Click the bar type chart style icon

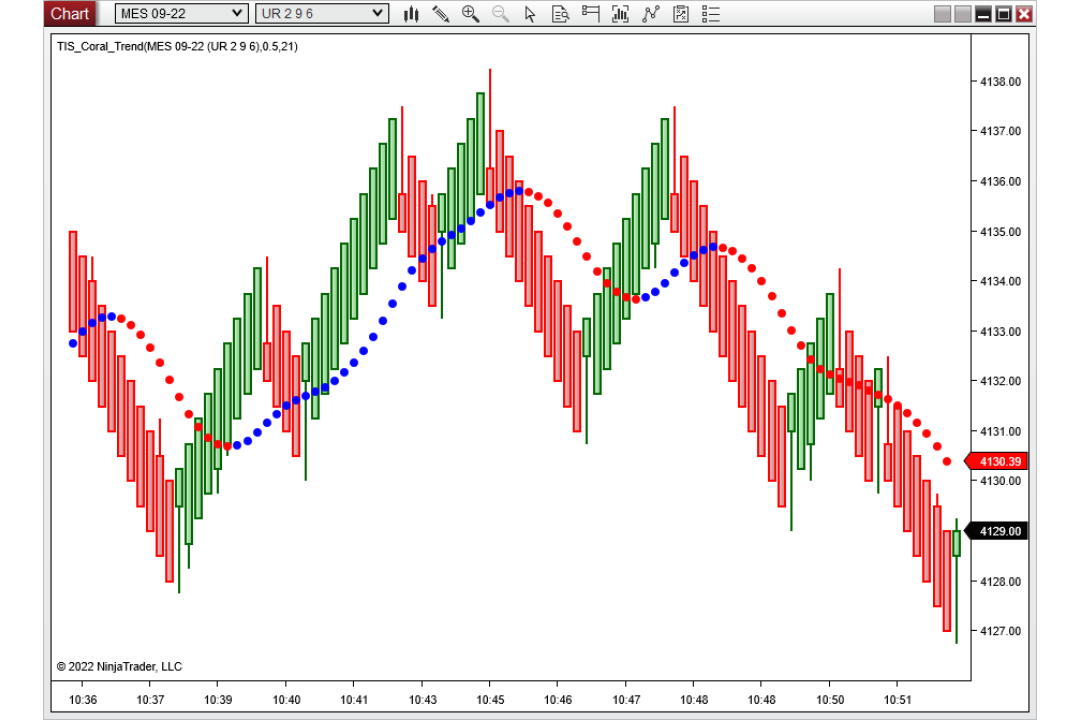(x=411, y=14)
